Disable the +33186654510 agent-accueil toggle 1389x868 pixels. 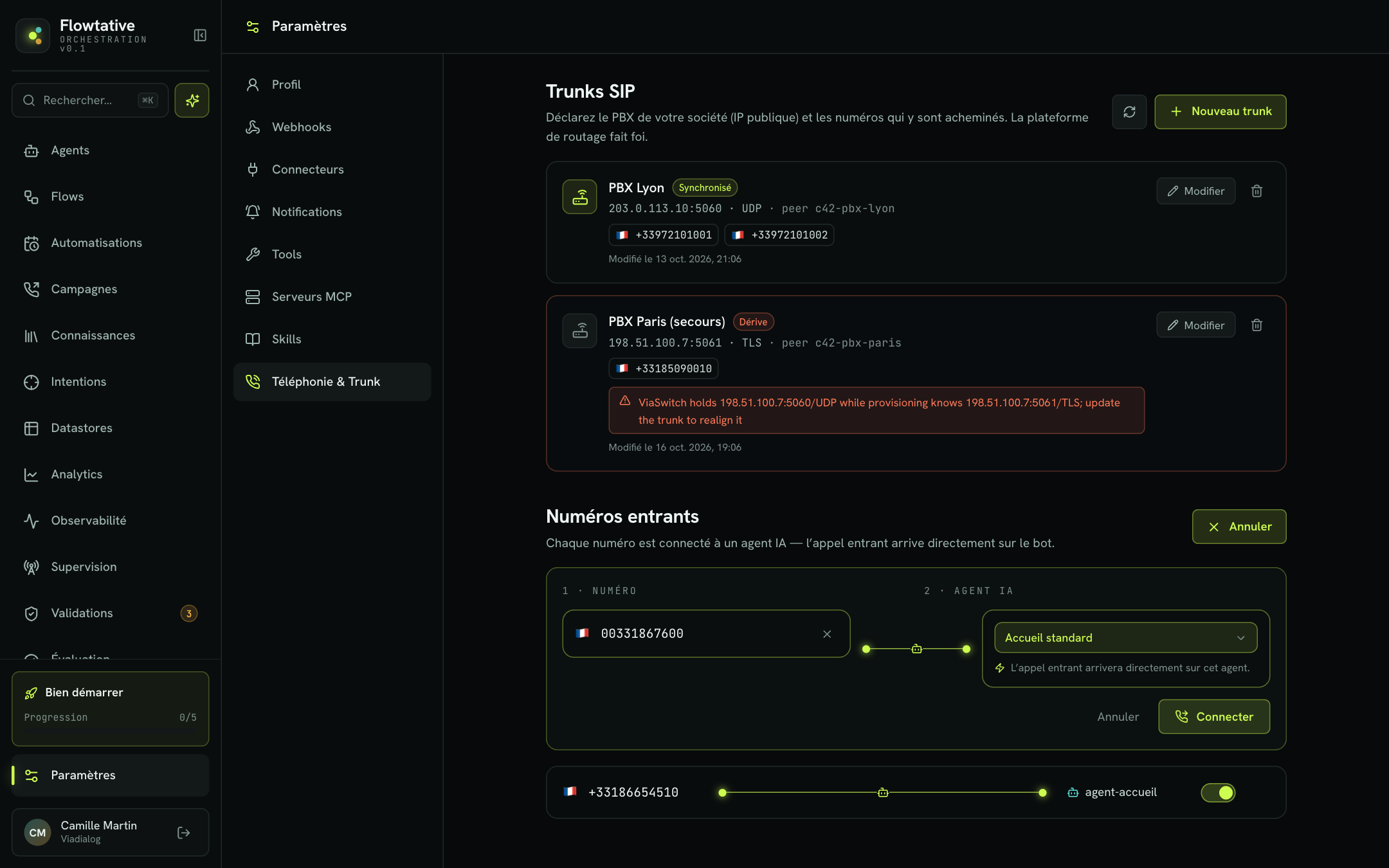pos(1218,793)
